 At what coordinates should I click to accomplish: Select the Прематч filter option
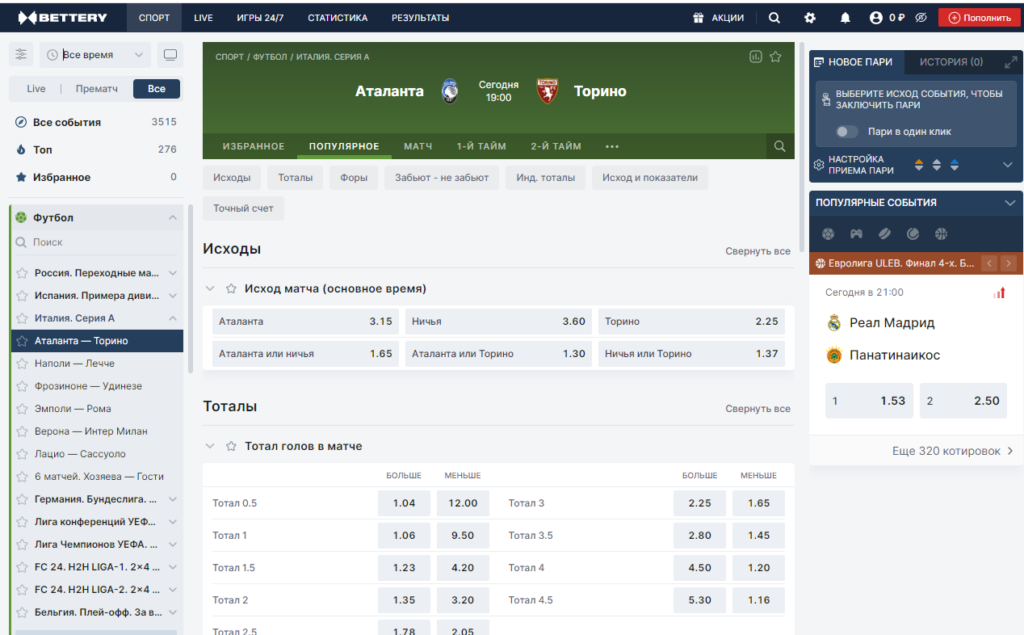click(97, 89)
